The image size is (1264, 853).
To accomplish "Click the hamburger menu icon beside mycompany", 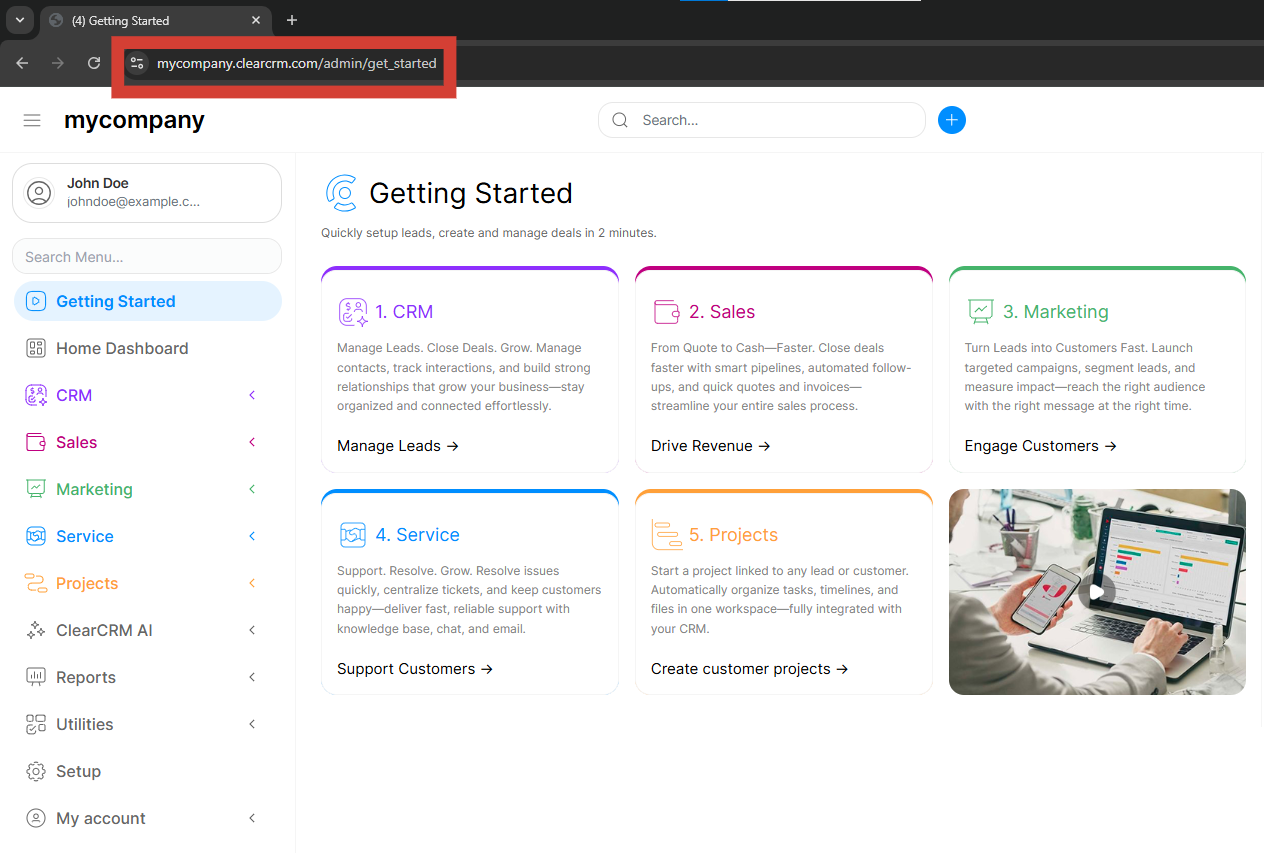I will 32,120.
